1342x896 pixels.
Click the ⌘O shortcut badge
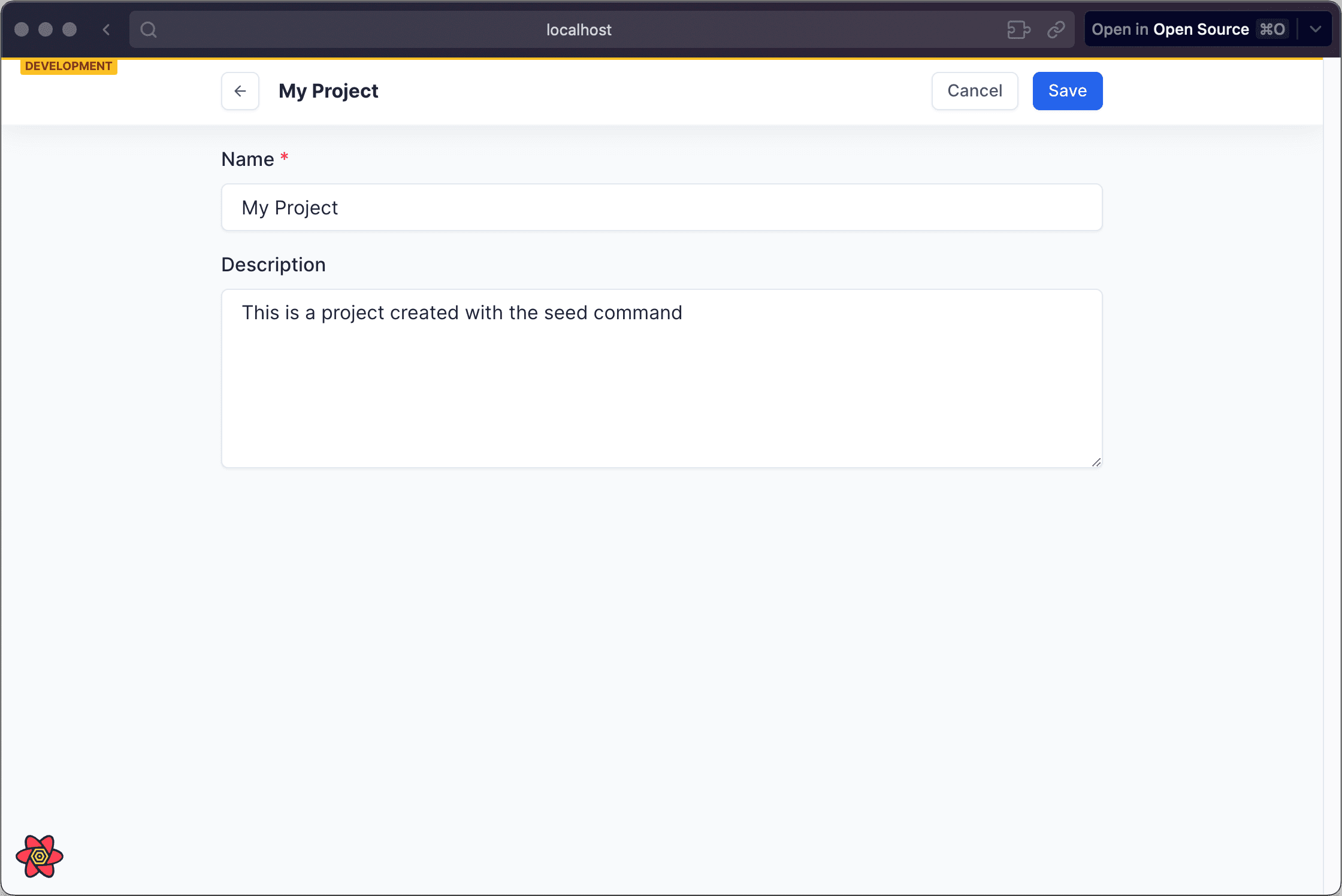[x=1271, y=29]
